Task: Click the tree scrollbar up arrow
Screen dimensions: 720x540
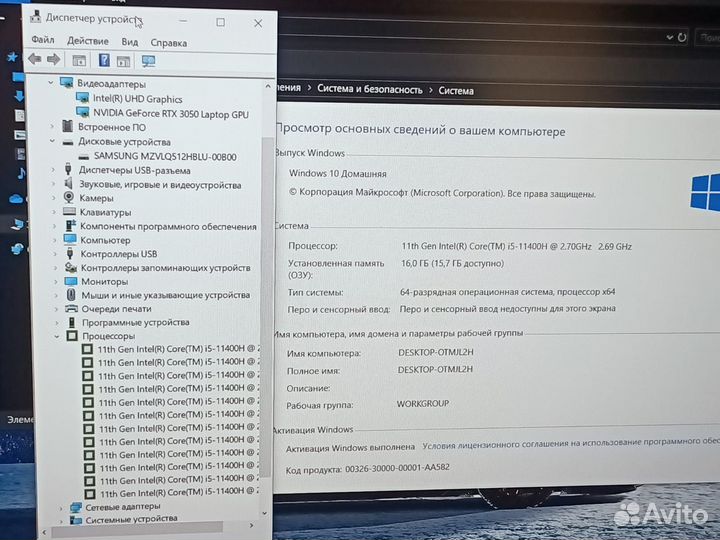Action: pos(268,86)
